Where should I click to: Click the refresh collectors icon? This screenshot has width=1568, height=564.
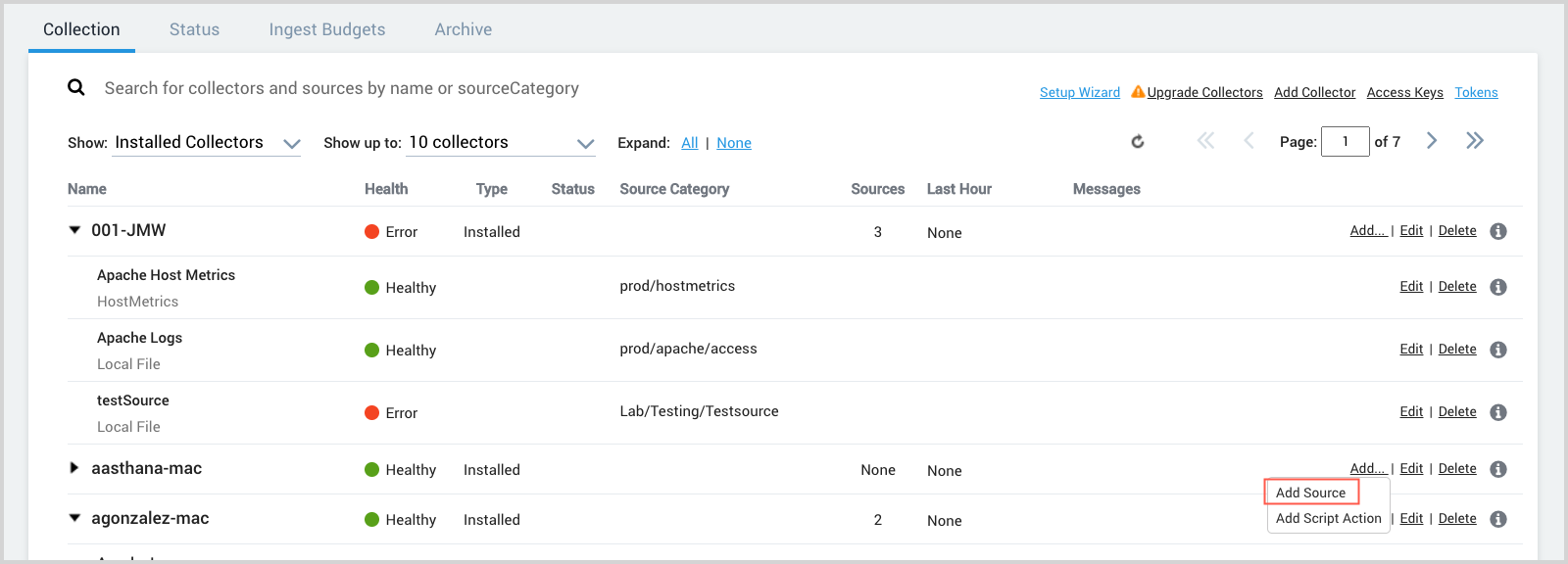click(1137, 142)
